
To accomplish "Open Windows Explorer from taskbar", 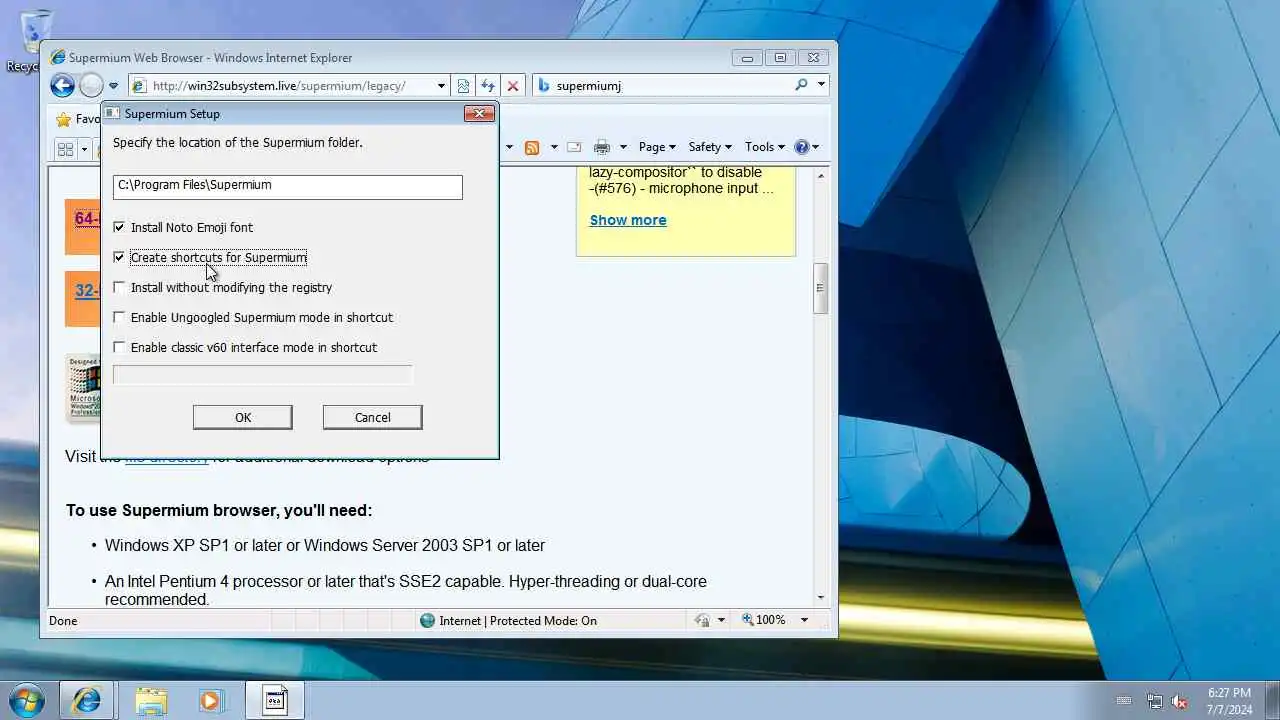I will (150, 700).
